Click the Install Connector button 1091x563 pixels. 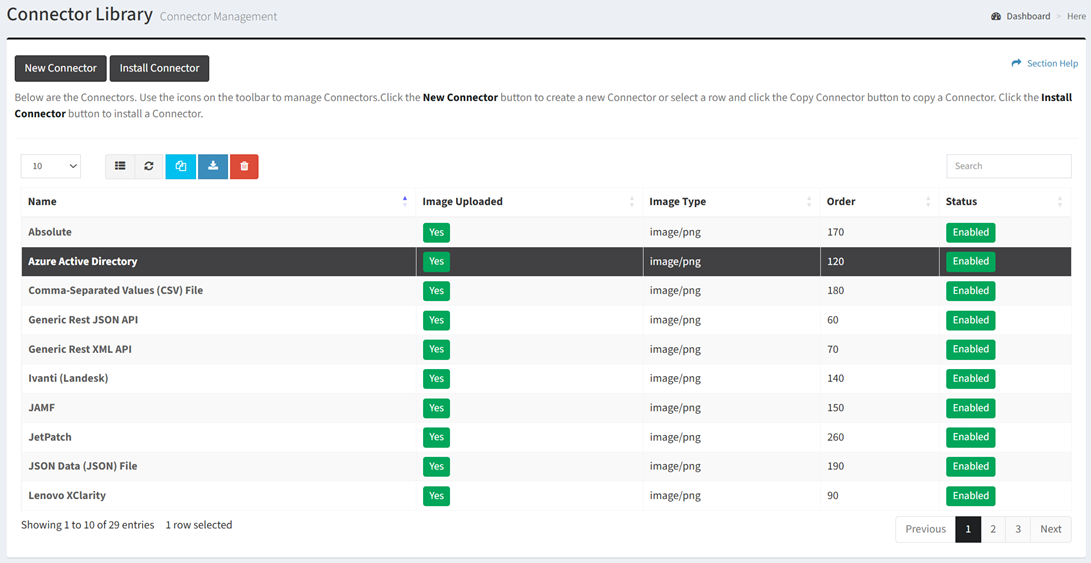tap(159, 68)
